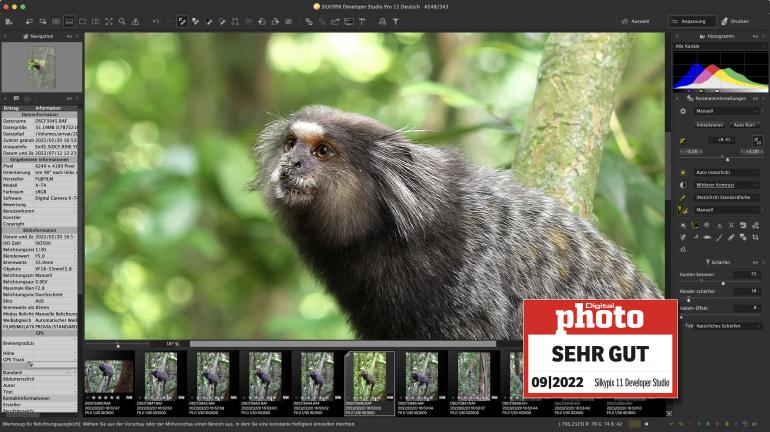770x432 pixels.
Task: Click the horizontal scrollbar above the filmstrip
Action: coord(343,344)
